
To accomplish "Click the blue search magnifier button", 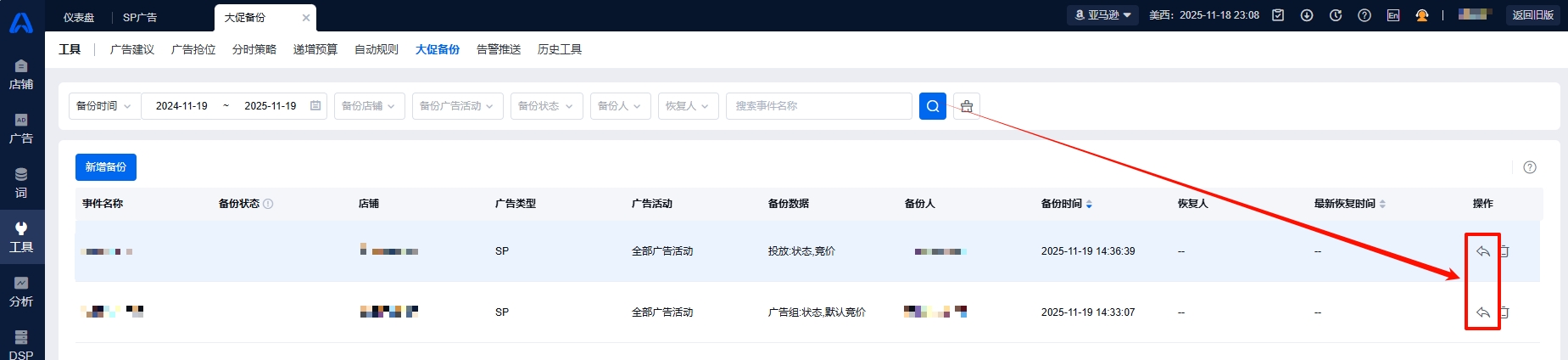I will [x=932, y=106].
